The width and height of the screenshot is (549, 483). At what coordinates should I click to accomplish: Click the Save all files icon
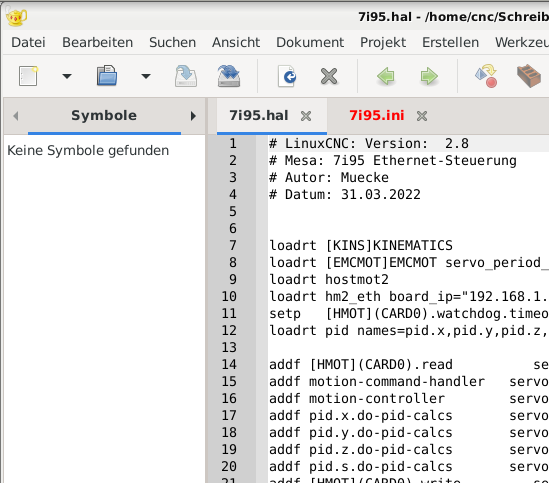click(229, 76)
